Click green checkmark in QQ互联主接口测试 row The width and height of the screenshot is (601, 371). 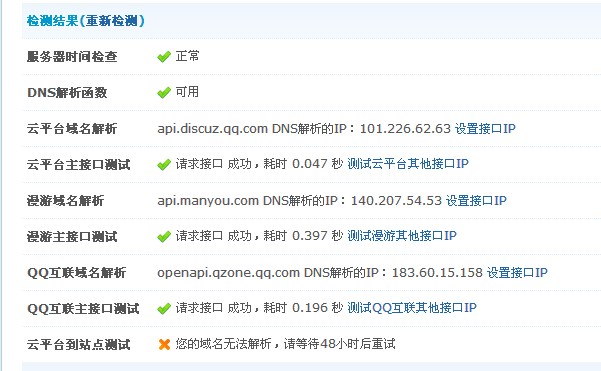click(164, 309)
